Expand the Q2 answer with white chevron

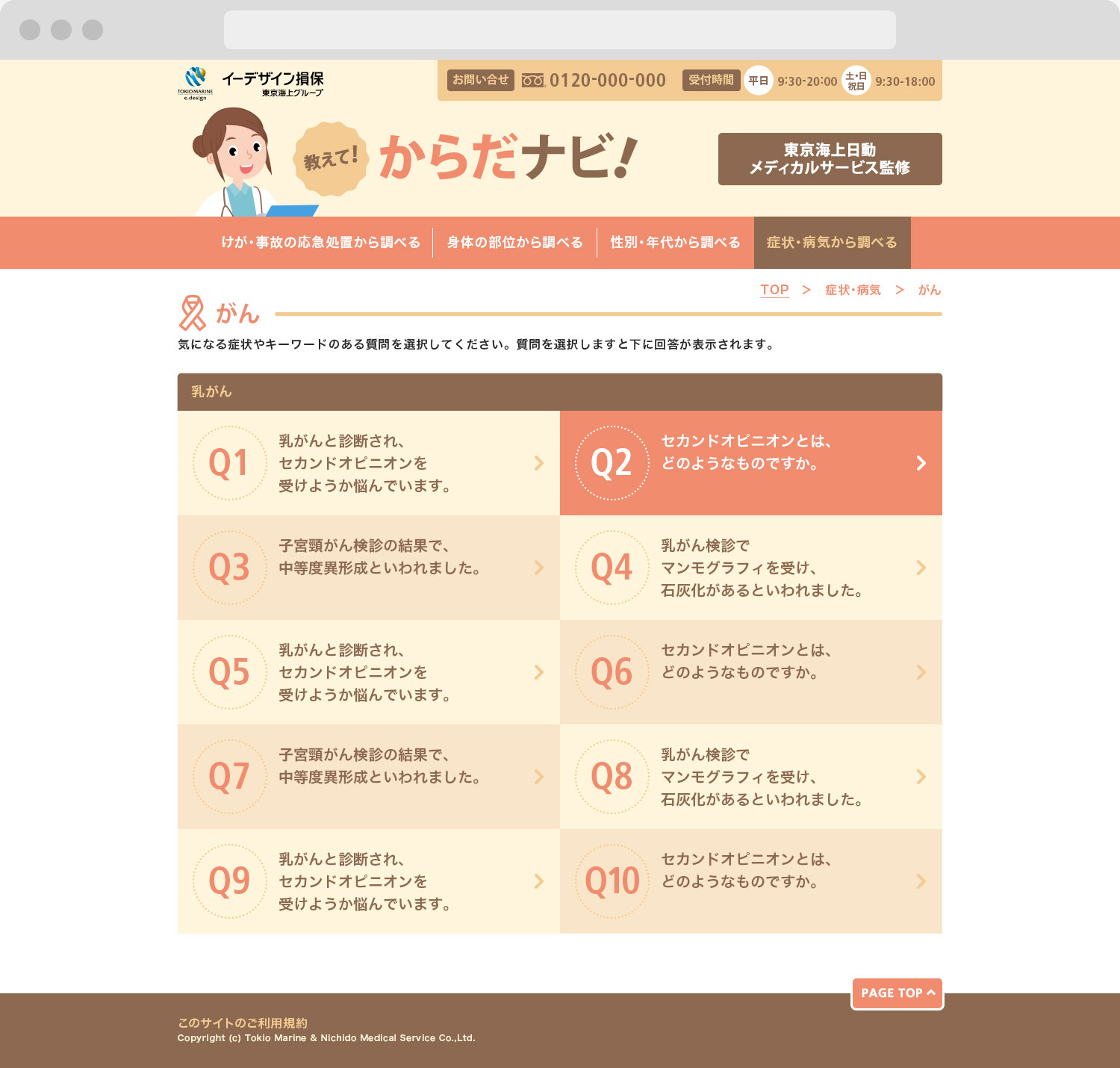921,463
